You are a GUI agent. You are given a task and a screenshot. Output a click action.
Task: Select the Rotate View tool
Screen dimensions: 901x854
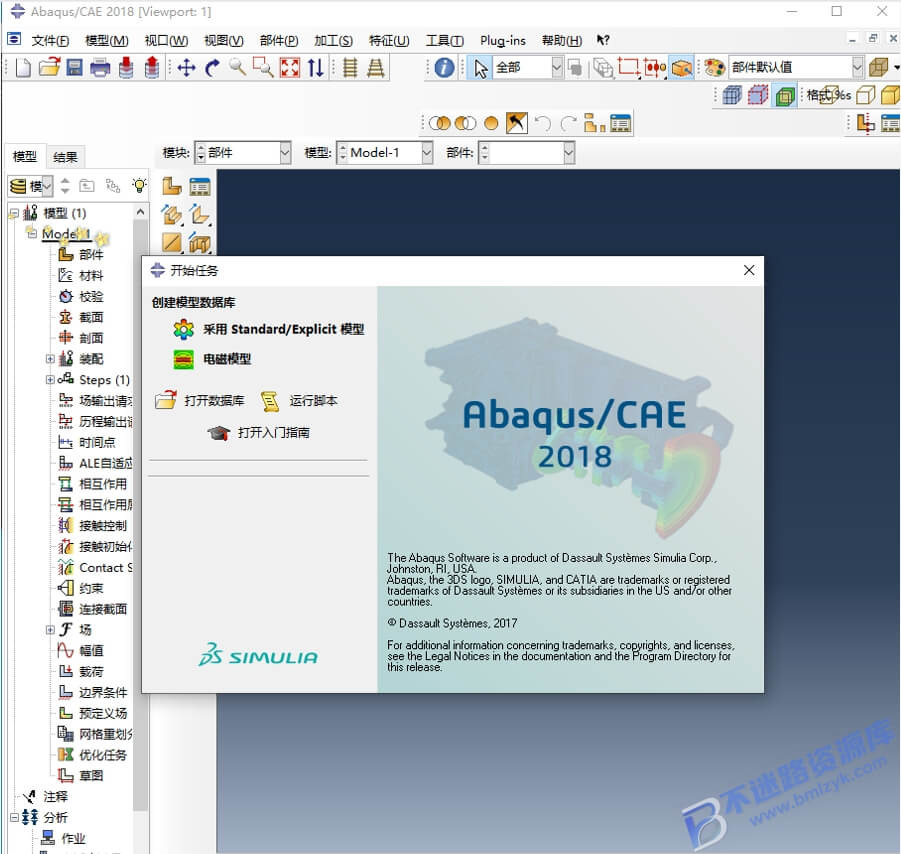pos(212,68)
